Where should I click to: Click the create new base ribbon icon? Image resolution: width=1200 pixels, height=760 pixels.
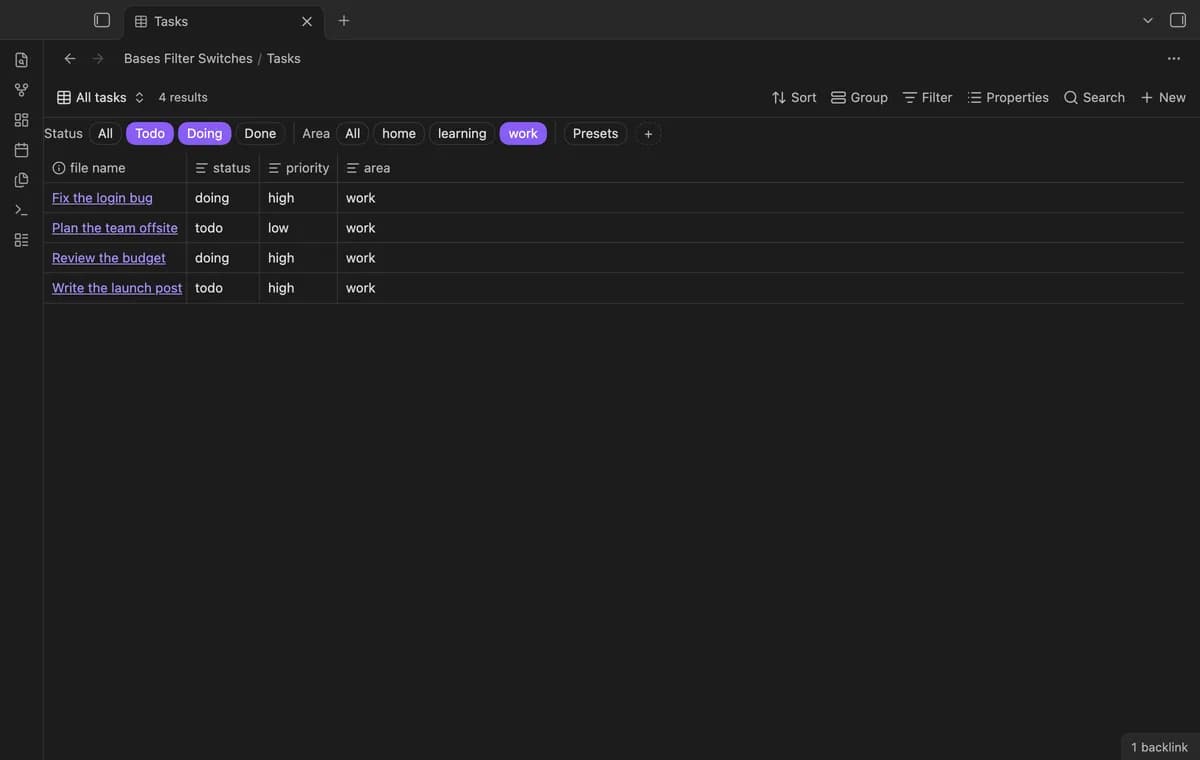coord(21,240)
